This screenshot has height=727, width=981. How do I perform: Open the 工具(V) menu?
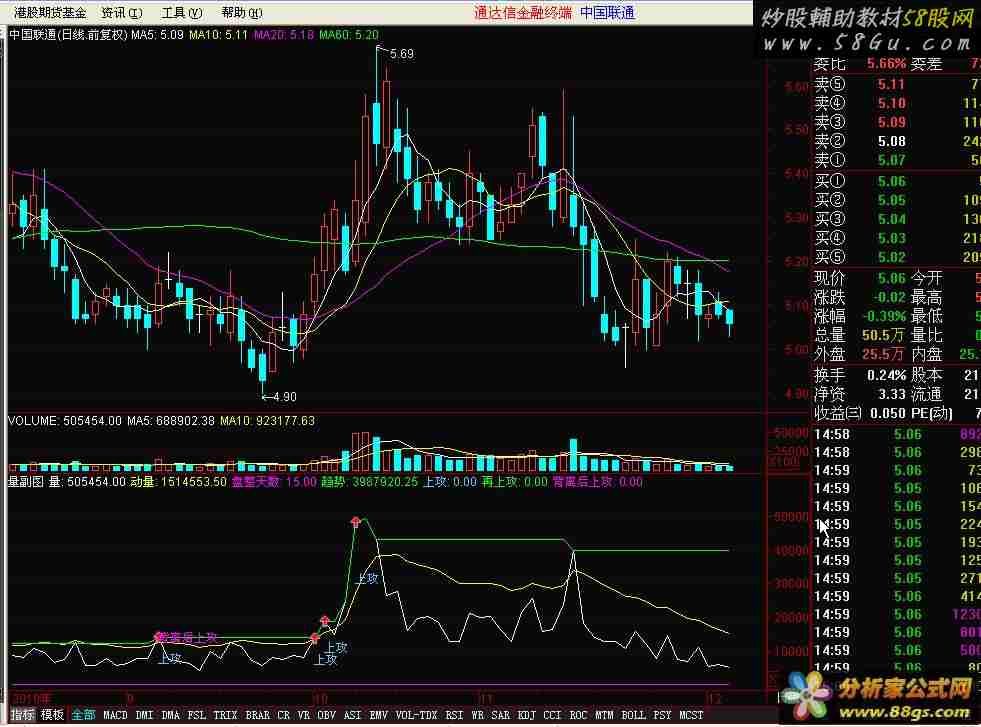(x=181, y=13)
